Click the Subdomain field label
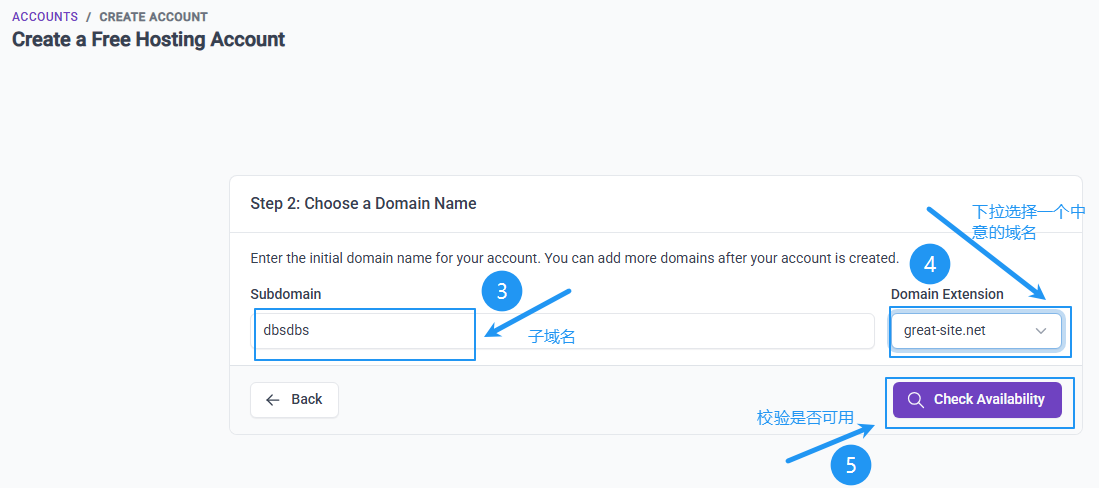The height and width of the screenshot is (488, 1099). coord(285,294)
